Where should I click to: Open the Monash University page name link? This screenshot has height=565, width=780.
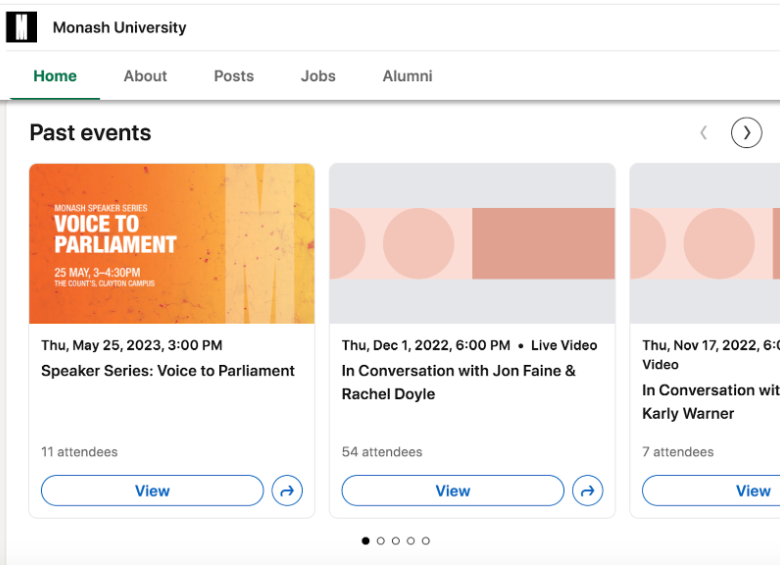pos(119,27)
